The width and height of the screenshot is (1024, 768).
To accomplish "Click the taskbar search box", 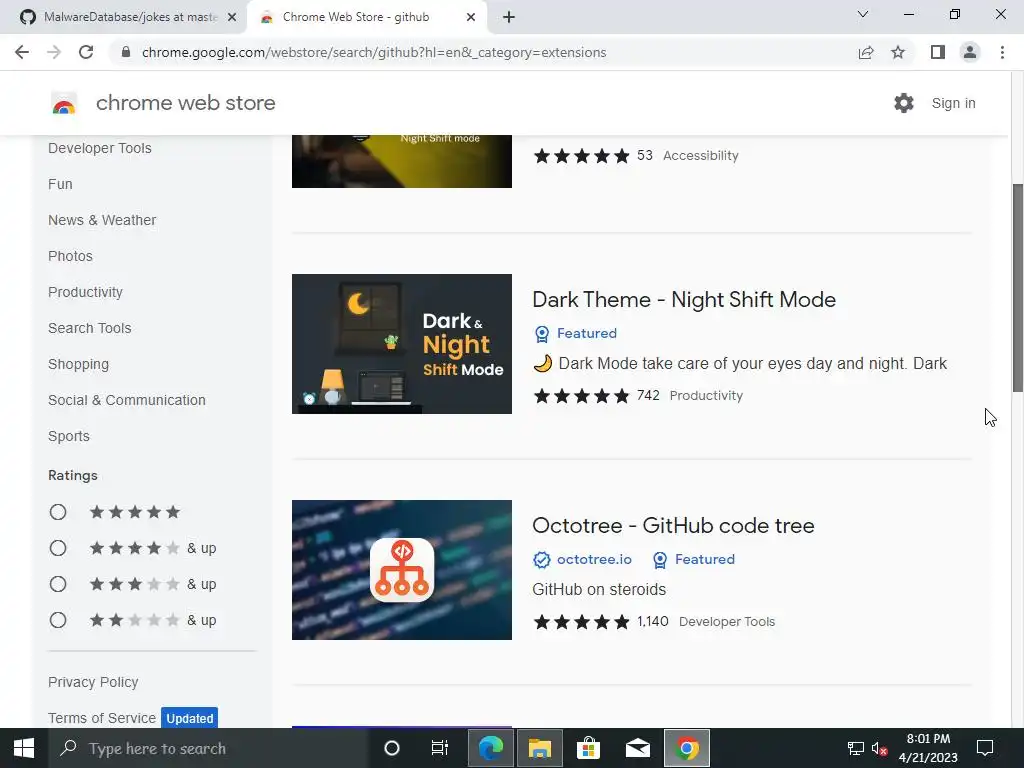I will 208,748.
